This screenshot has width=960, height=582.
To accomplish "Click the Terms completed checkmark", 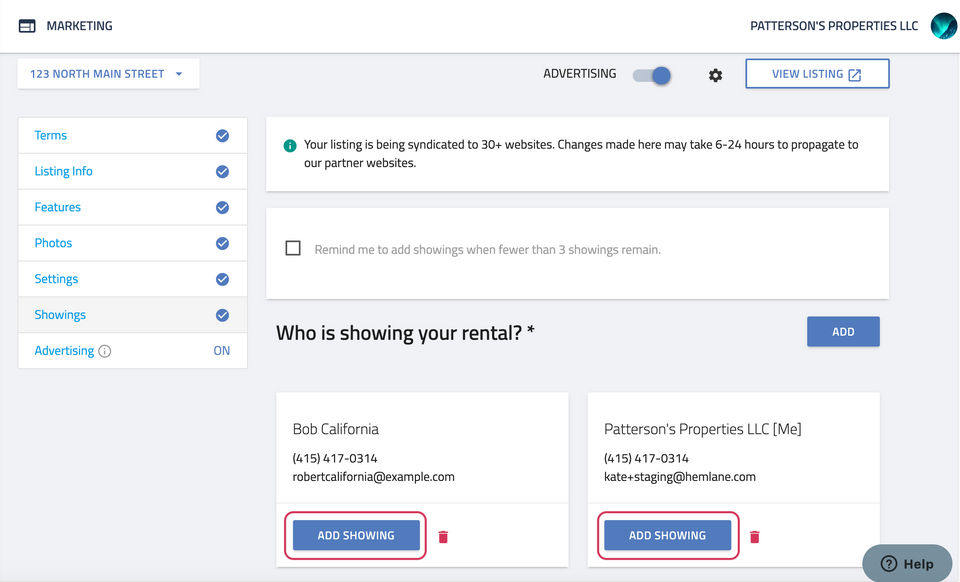I will pyautogui.click(x=222, y=136).
